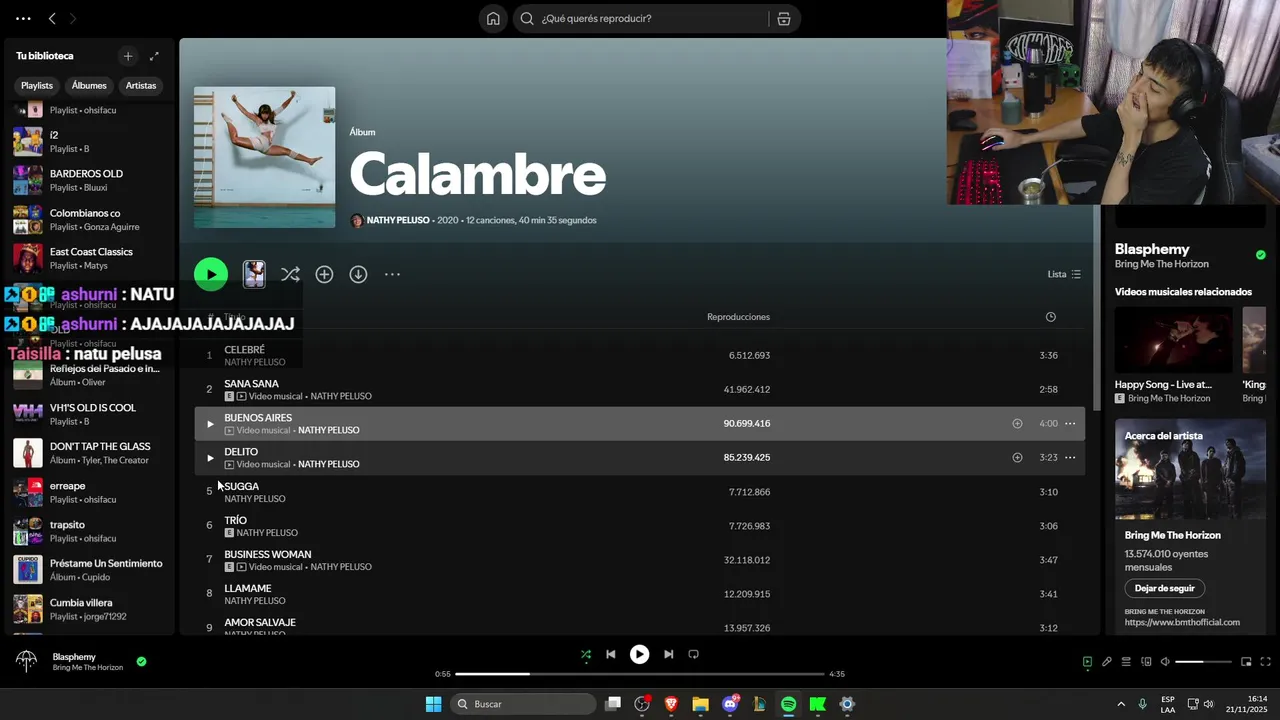Open DON'T TAP THE GLASS album
This screenshot has width=1280, height=720.
coord(90,453)
